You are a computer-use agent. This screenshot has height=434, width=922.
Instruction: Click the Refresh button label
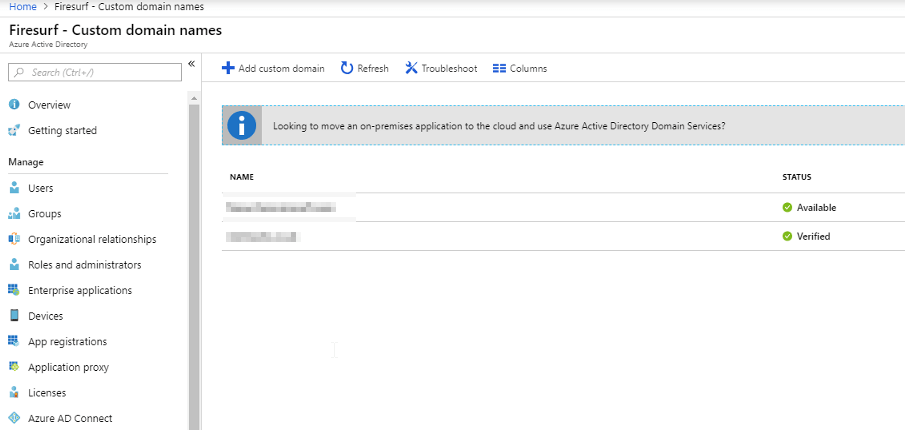tap(373, 69)
